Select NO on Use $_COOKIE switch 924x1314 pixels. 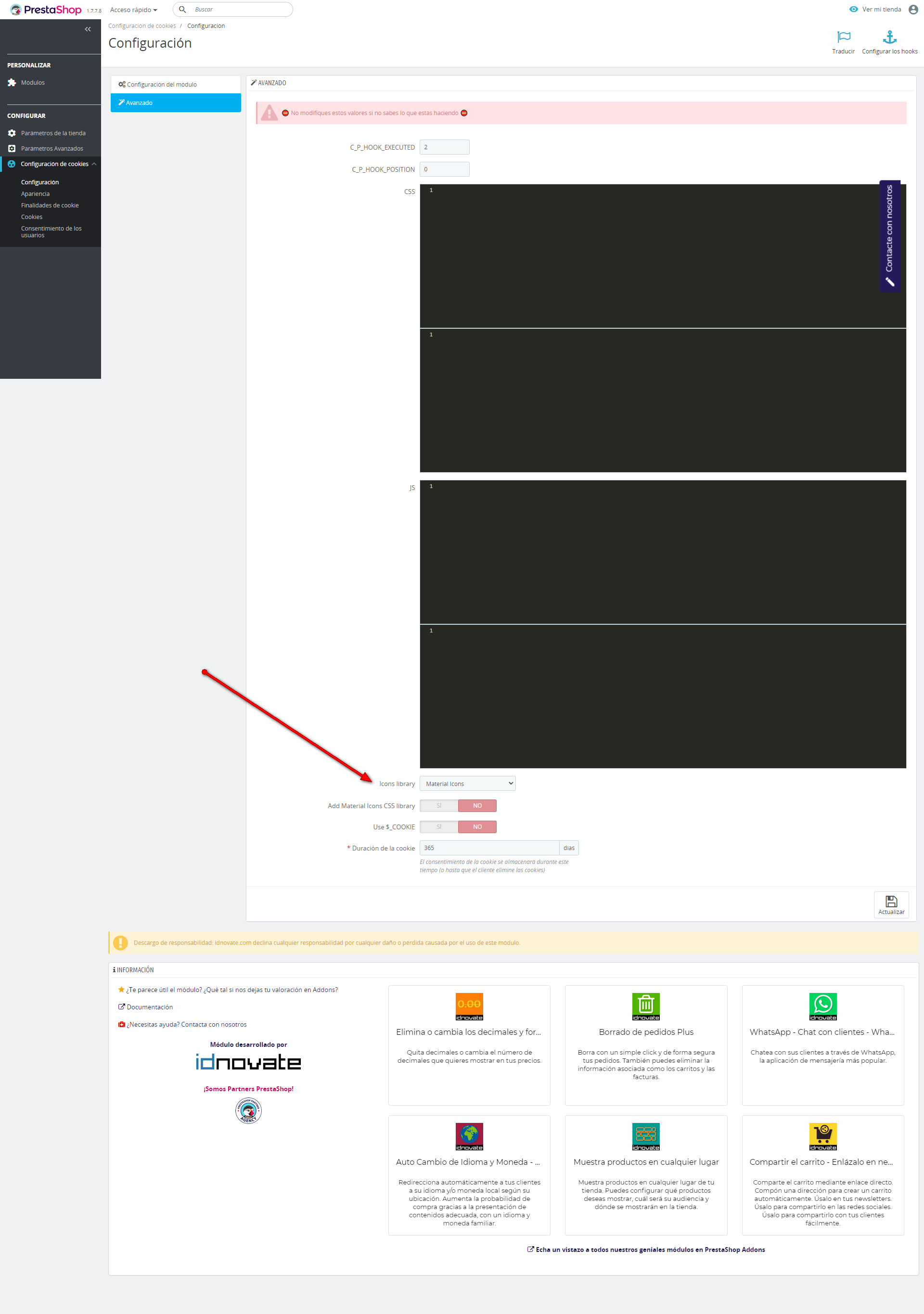coord(477,826)
